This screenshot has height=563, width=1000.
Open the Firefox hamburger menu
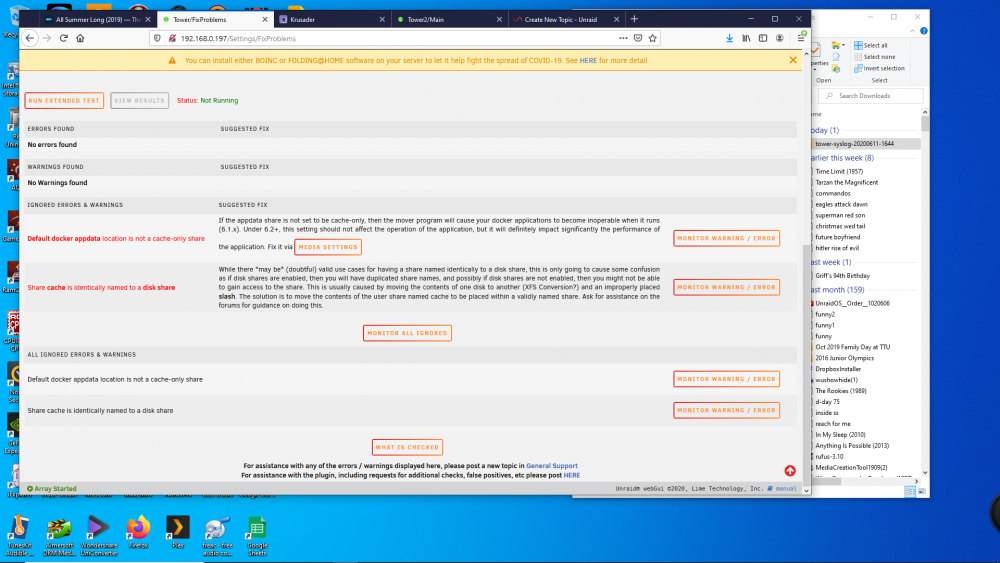point(800,38)
